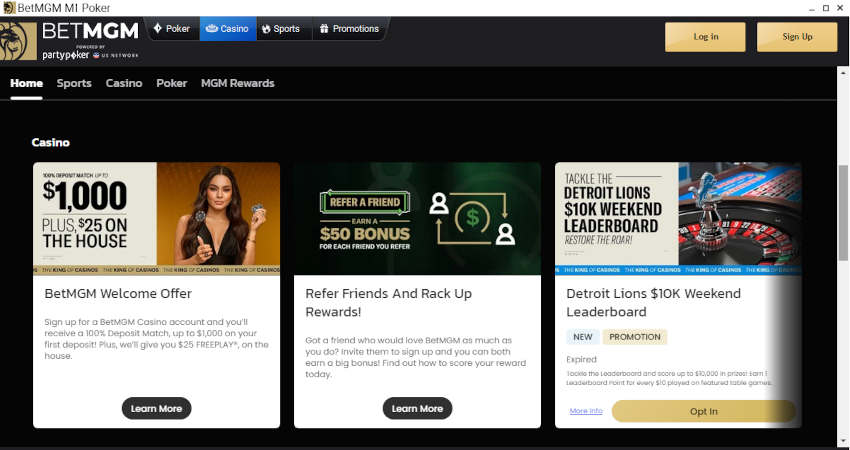
Task: Click Learn More on Welcome Offer card
Action: coord(157,408)
